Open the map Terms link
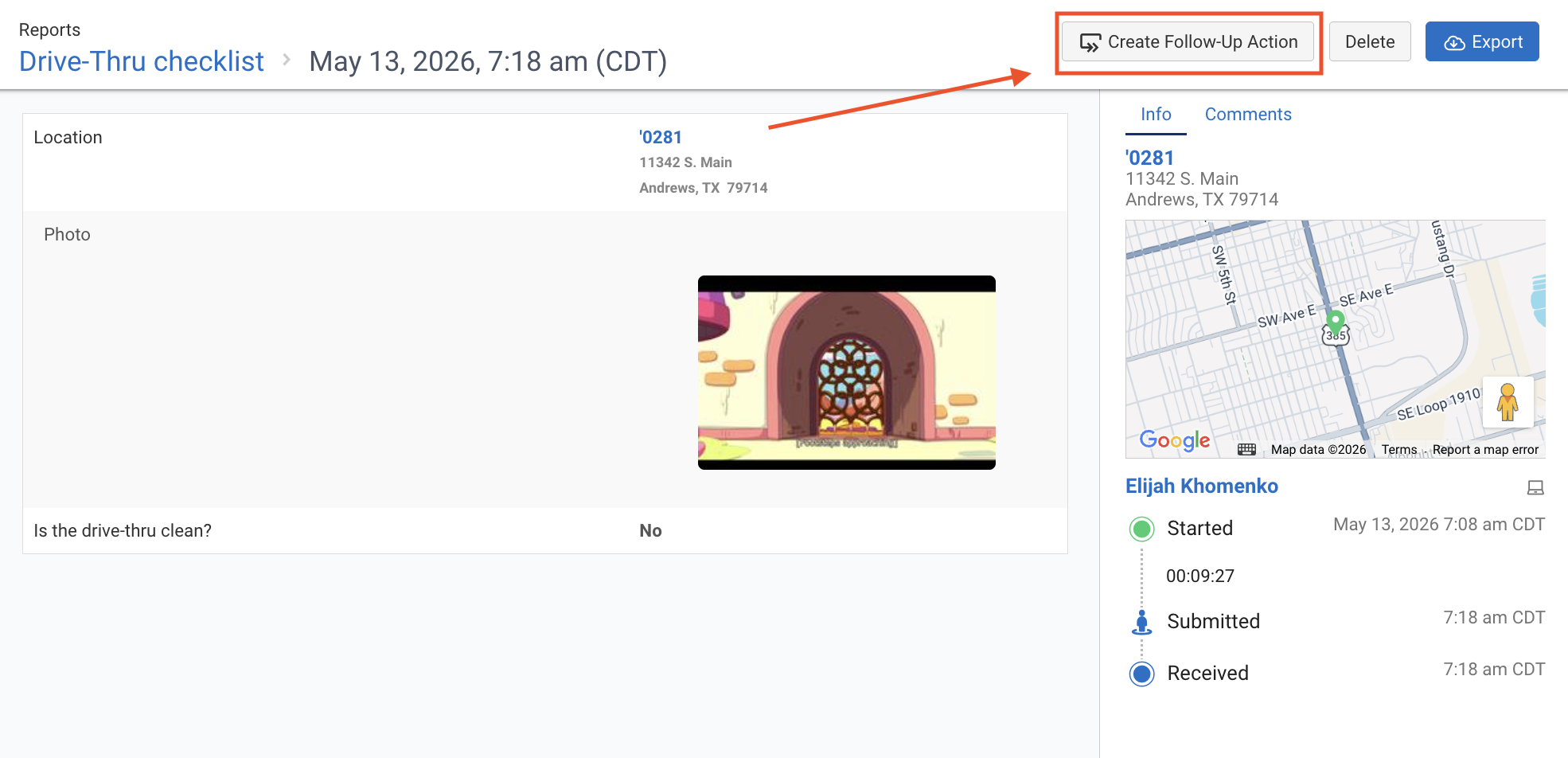The image size is (1568, 758). click(1399, 450)
